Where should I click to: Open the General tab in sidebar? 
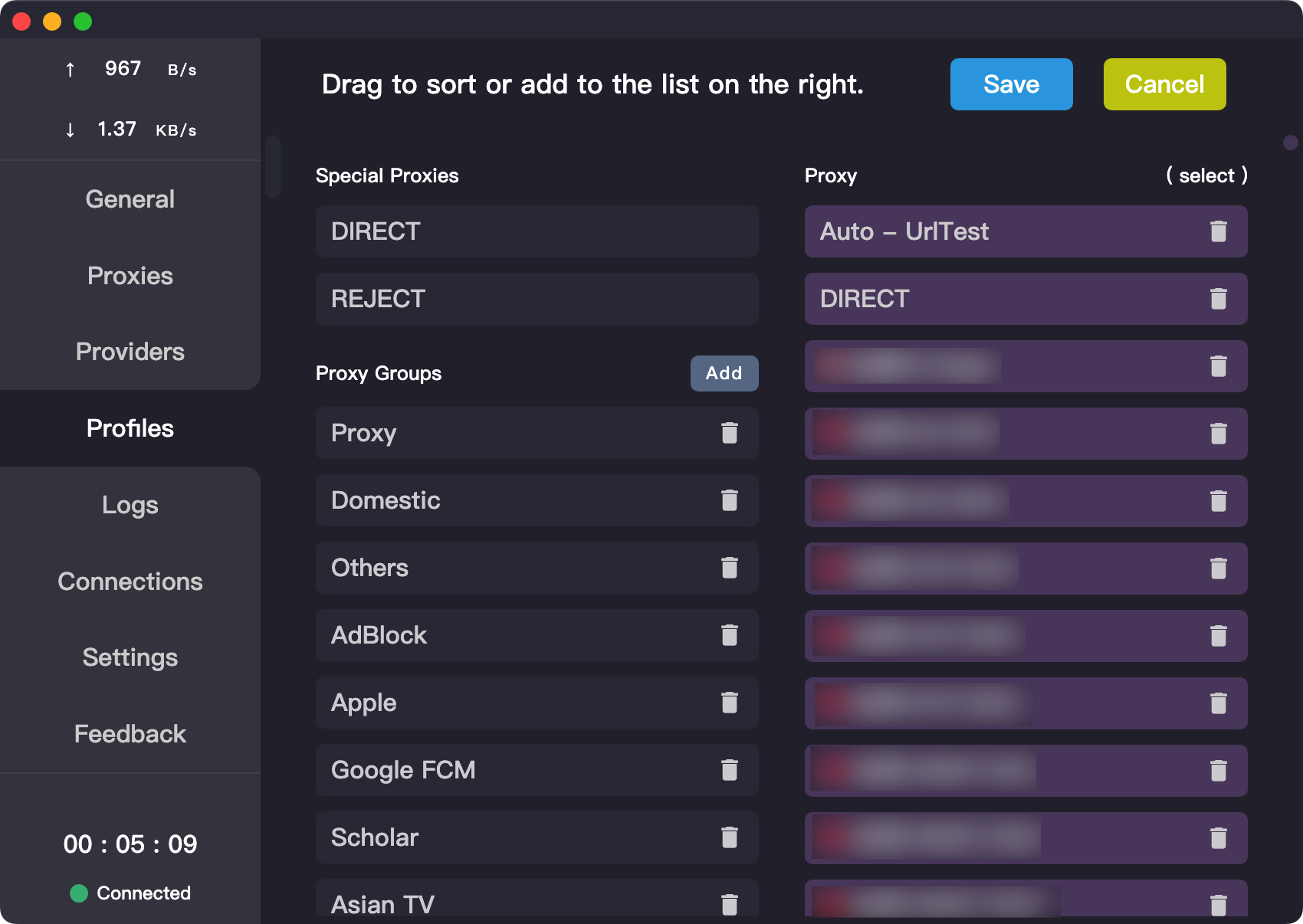(x=130, y=199)
